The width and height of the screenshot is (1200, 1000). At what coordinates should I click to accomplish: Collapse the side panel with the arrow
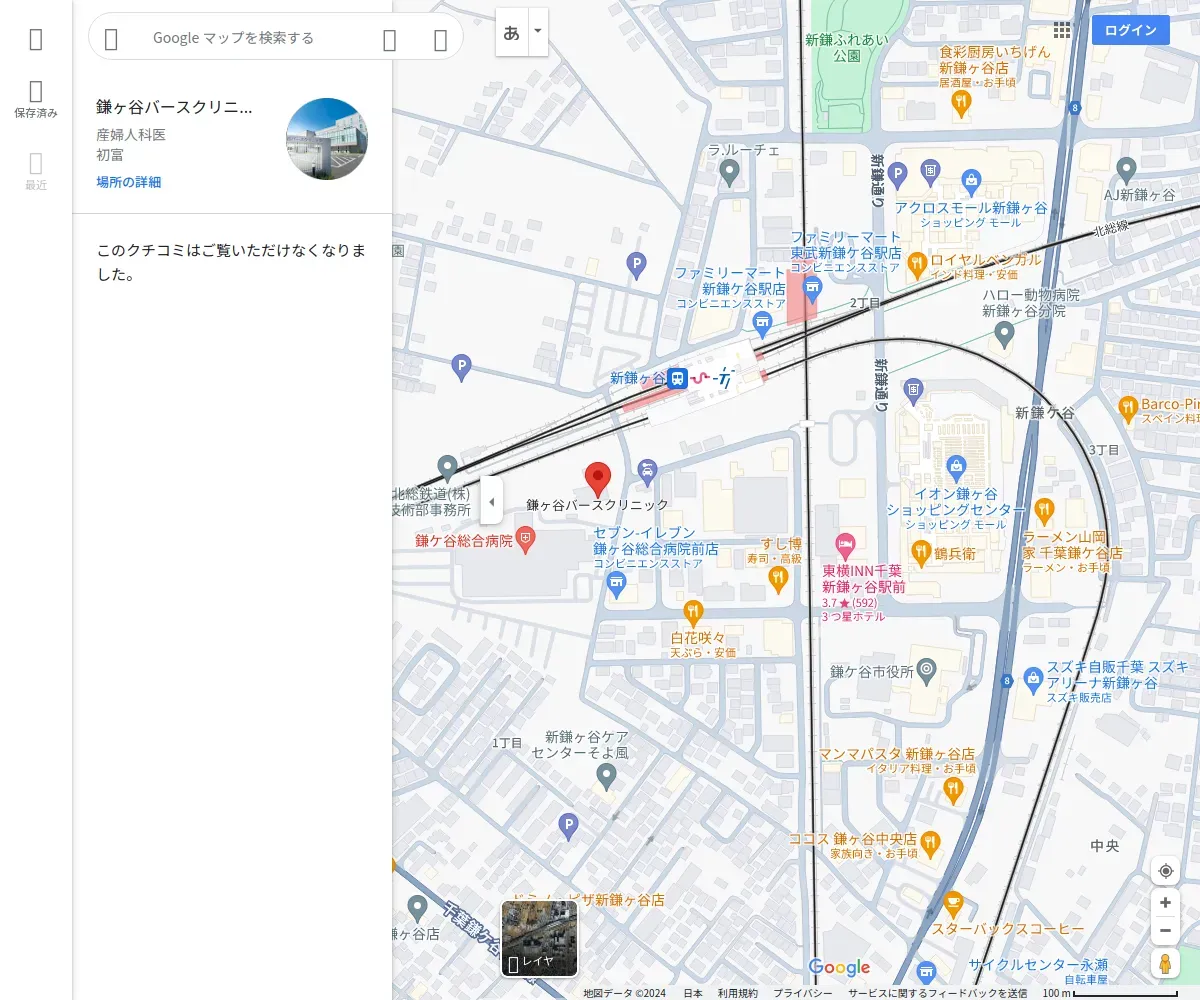coord(491,501)
